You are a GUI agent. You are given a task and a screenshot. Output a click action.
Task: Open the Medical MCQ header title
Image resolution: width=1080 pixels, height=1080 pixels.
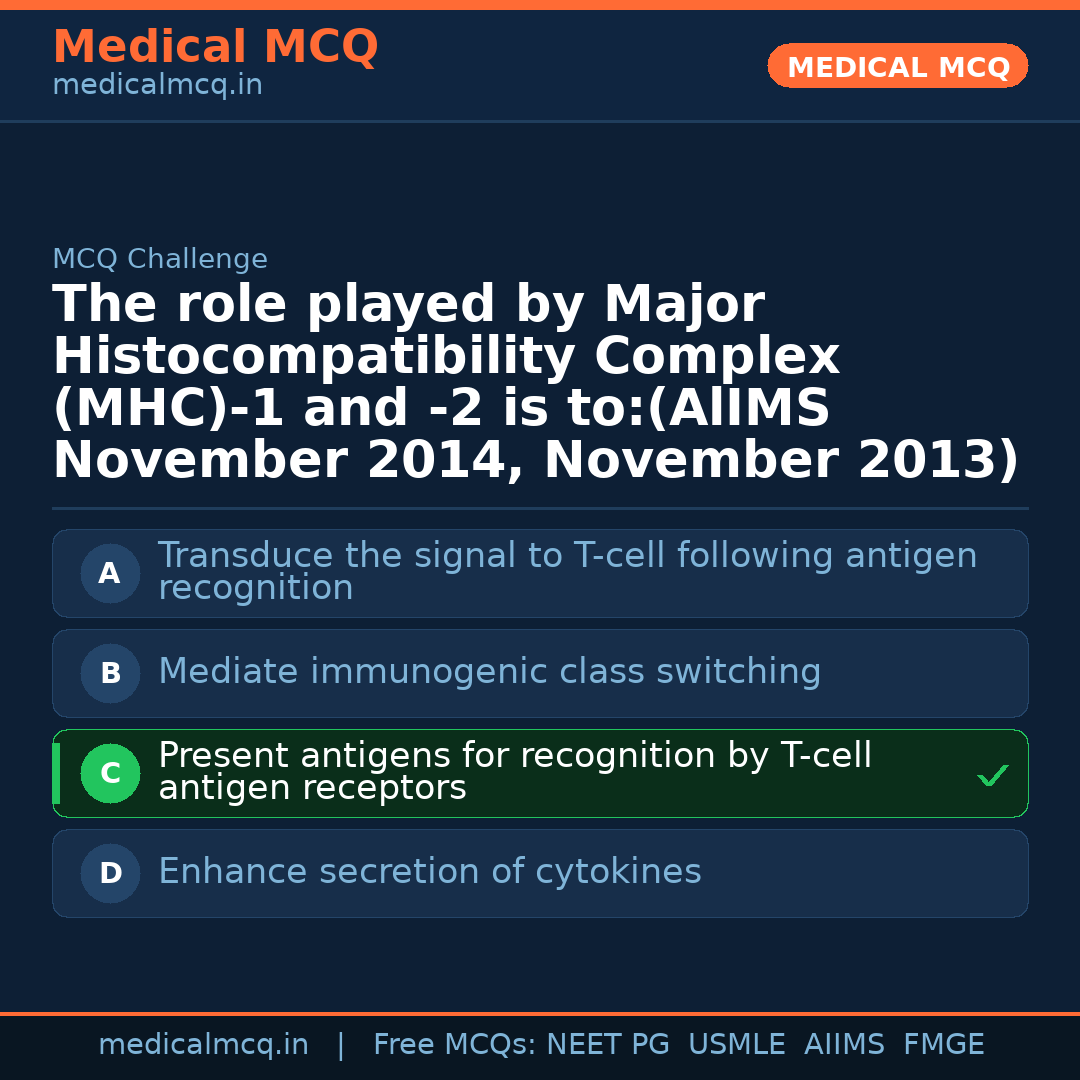[x=215, y=47]
